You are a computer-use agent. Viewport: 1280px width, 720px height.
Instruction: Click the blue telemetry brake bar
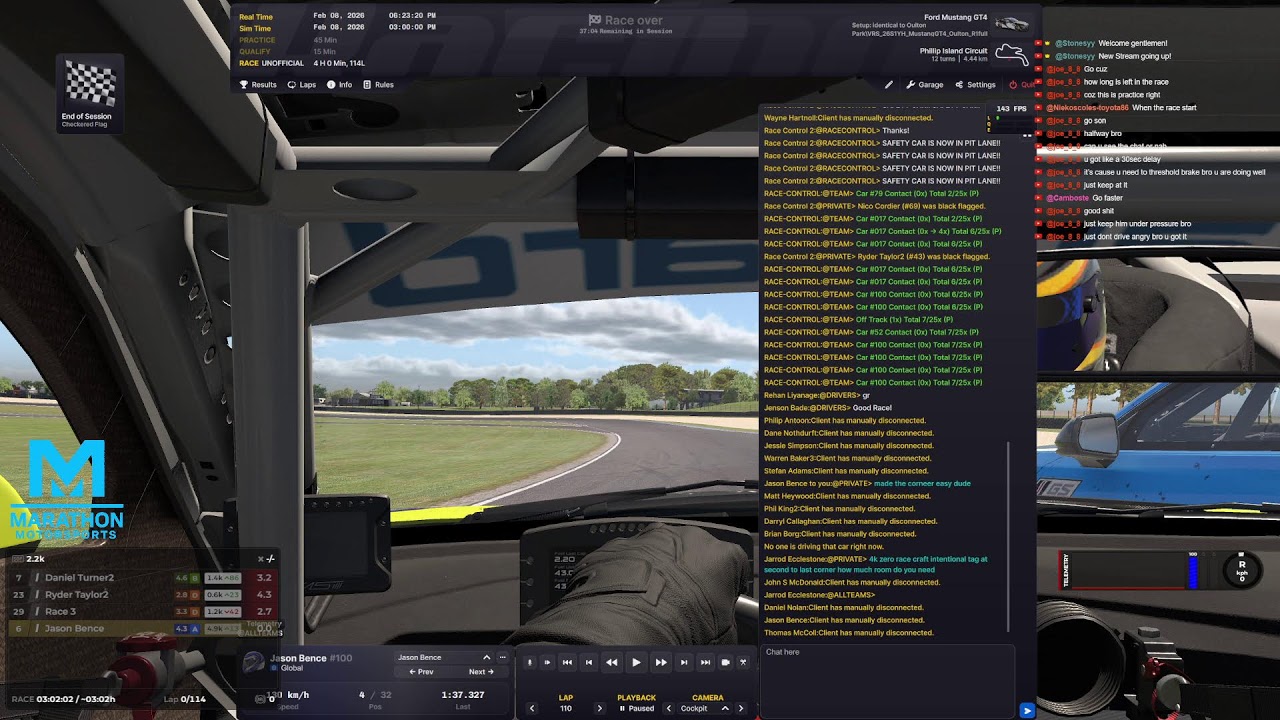point(1192,571)
